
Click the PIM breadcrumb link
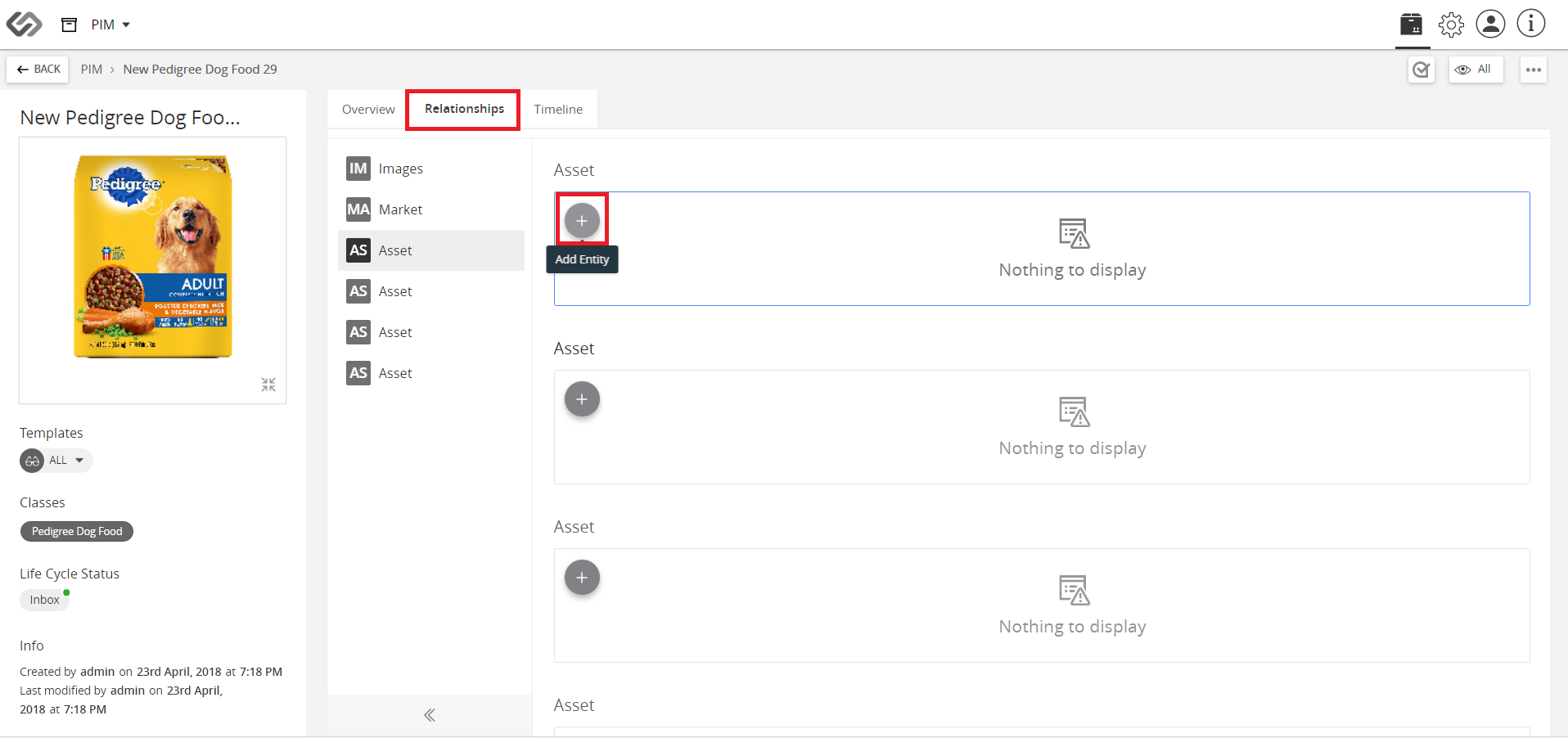[x=92, y=70]
